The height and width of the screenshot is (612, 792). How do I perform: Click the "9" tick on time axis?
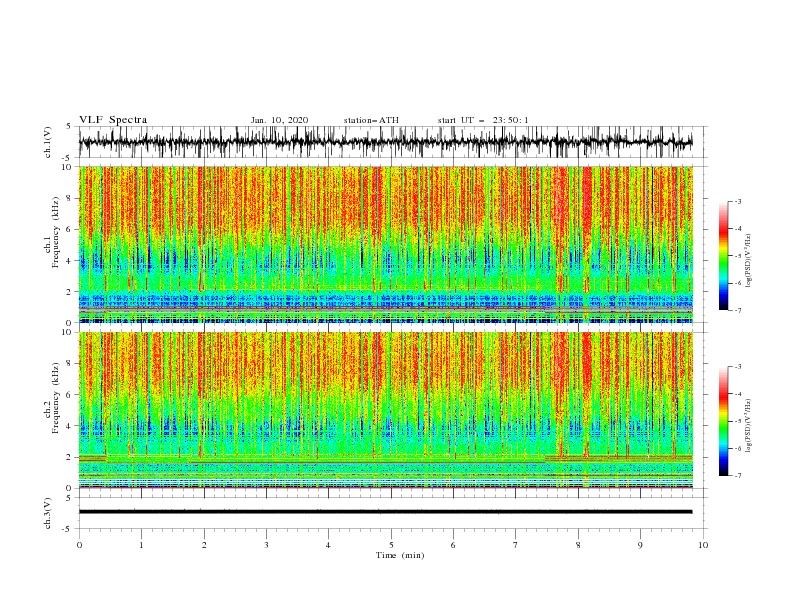click(640, 545)
